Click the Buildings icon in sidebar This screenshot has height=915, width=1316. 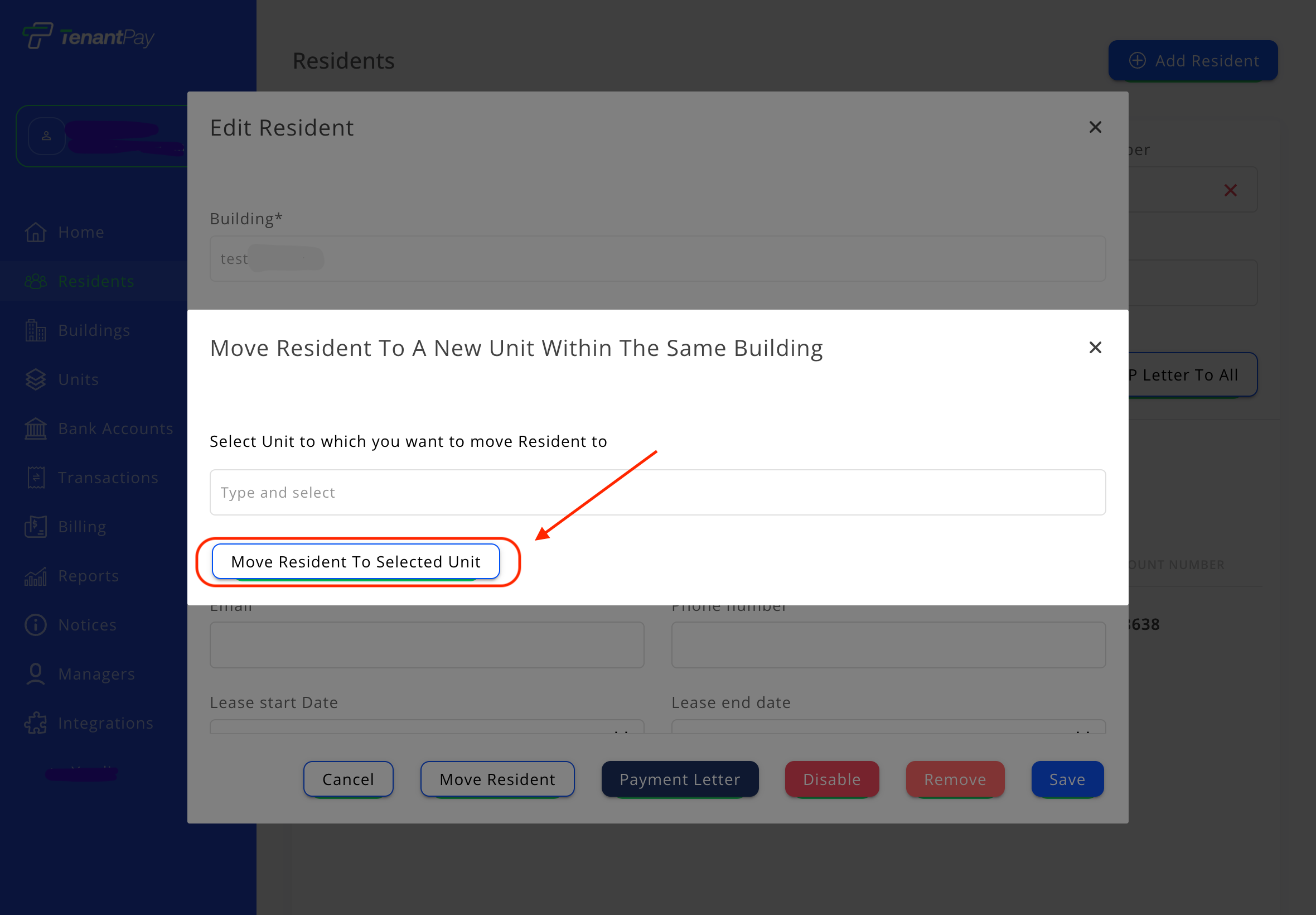pyautogui.click(x=36, y=331)
